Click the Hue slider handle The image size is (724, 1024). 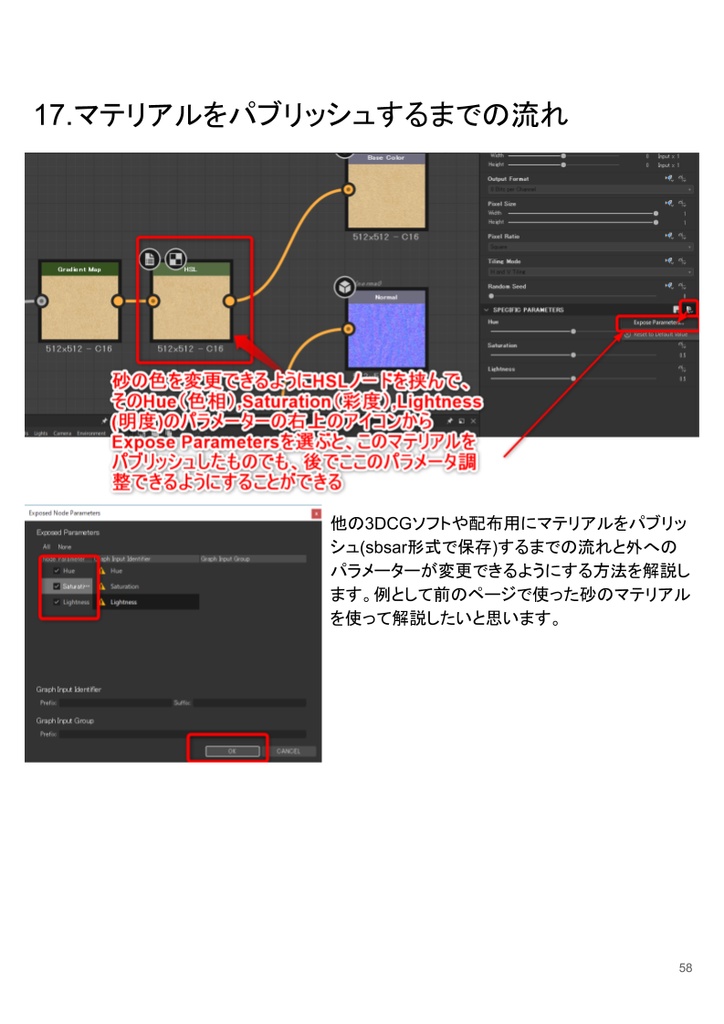pos(573,332)
